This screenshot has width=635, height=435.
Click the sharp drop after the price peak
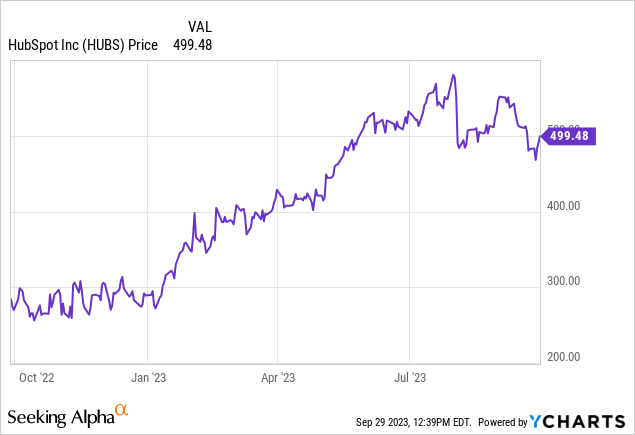pyautogui.click(x=457, y=120)
